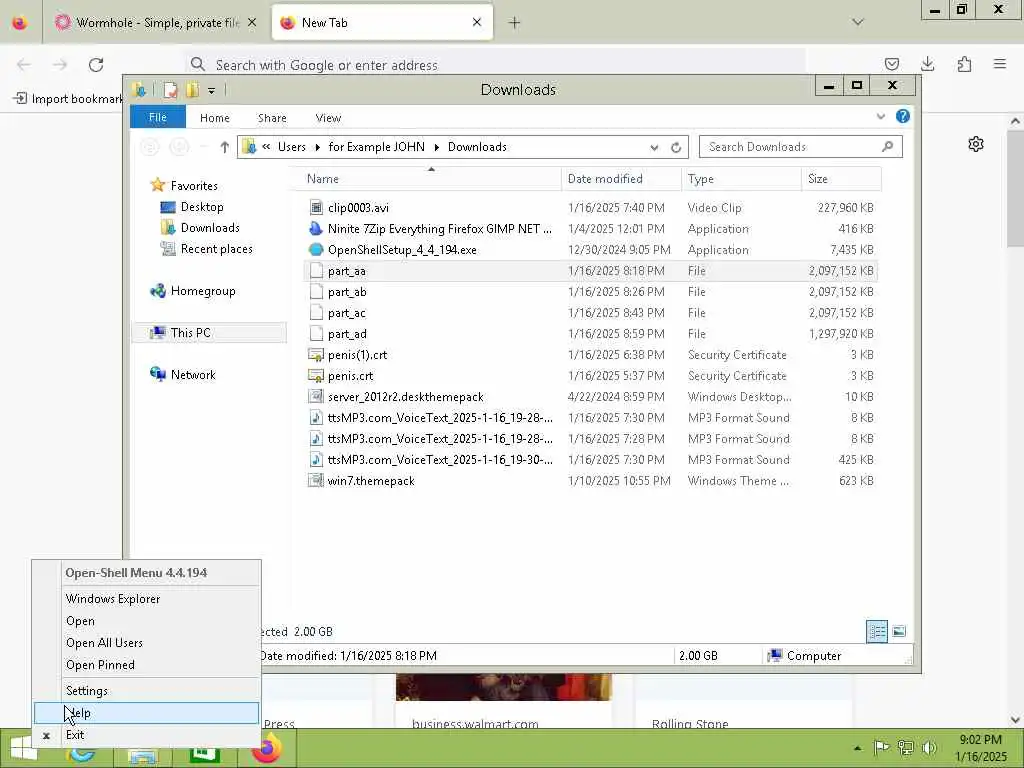Screen dimensions: 1024x768
Task: Click the Explorer Help question mark icon
Action: tap(903, 116)
